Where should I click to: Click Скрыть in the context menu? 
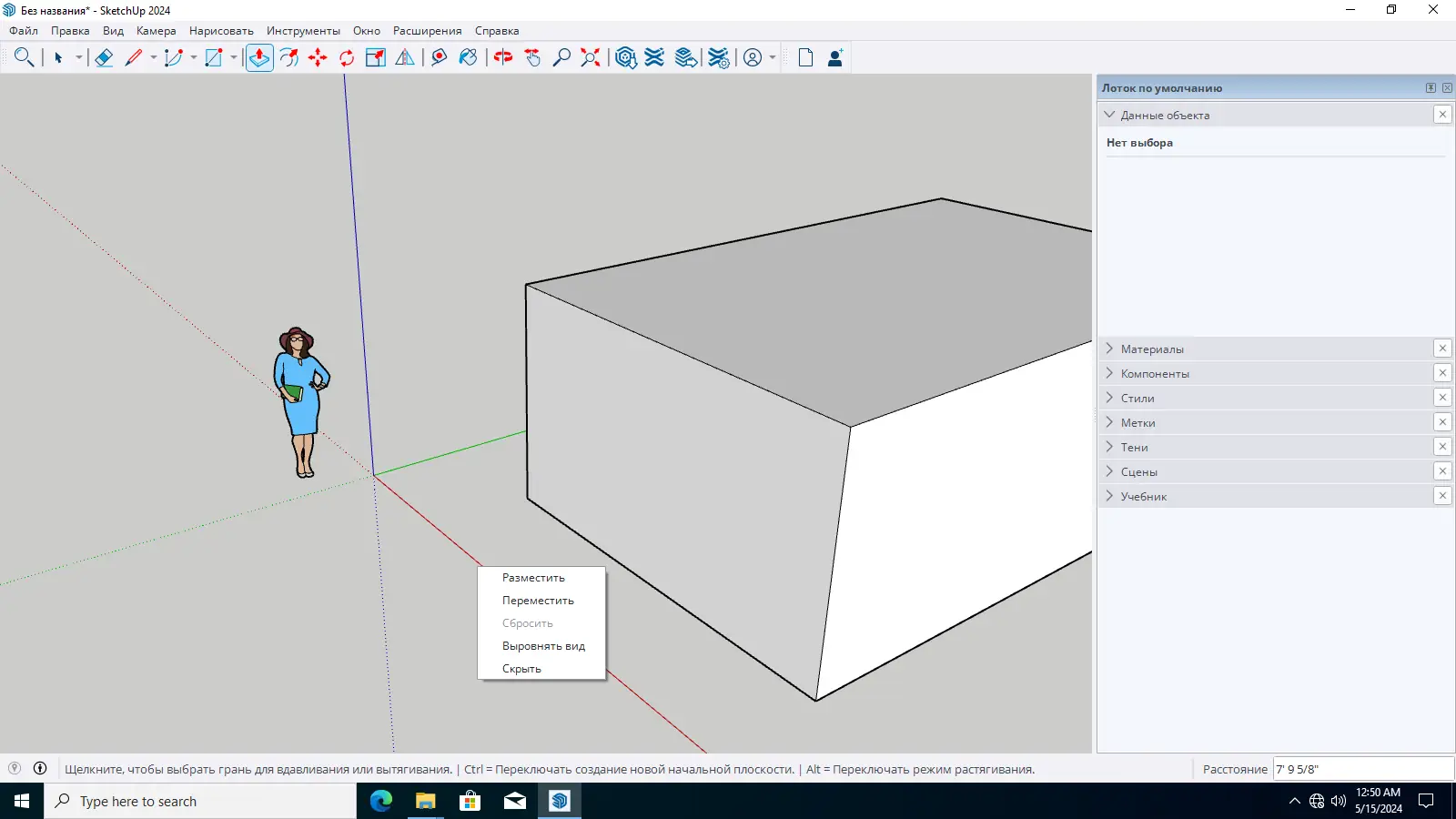[x=521, y=669]
